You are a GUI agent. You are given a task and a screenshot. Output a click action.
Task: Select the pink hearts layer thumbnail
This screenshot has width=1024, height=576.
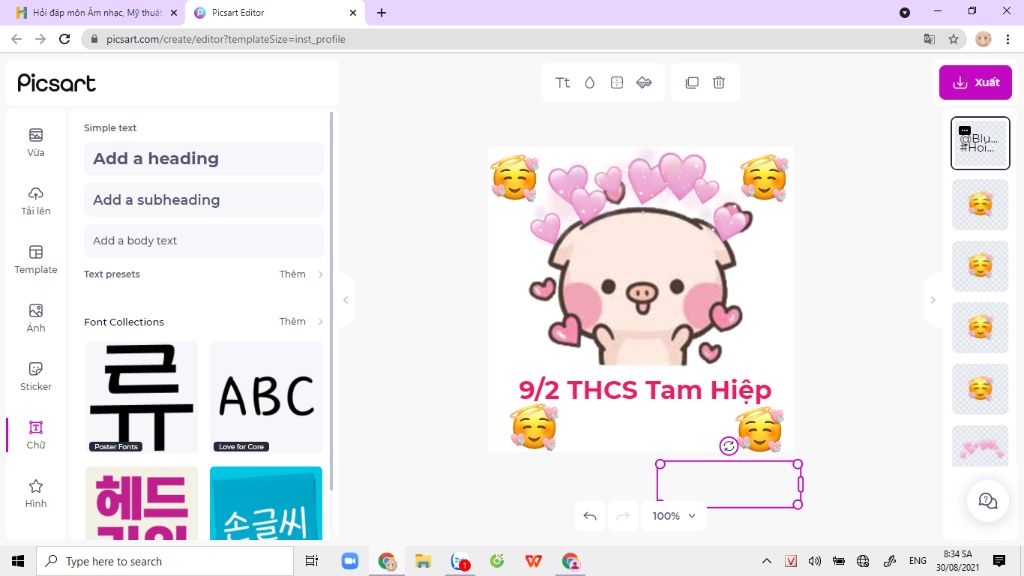point(980,446)
